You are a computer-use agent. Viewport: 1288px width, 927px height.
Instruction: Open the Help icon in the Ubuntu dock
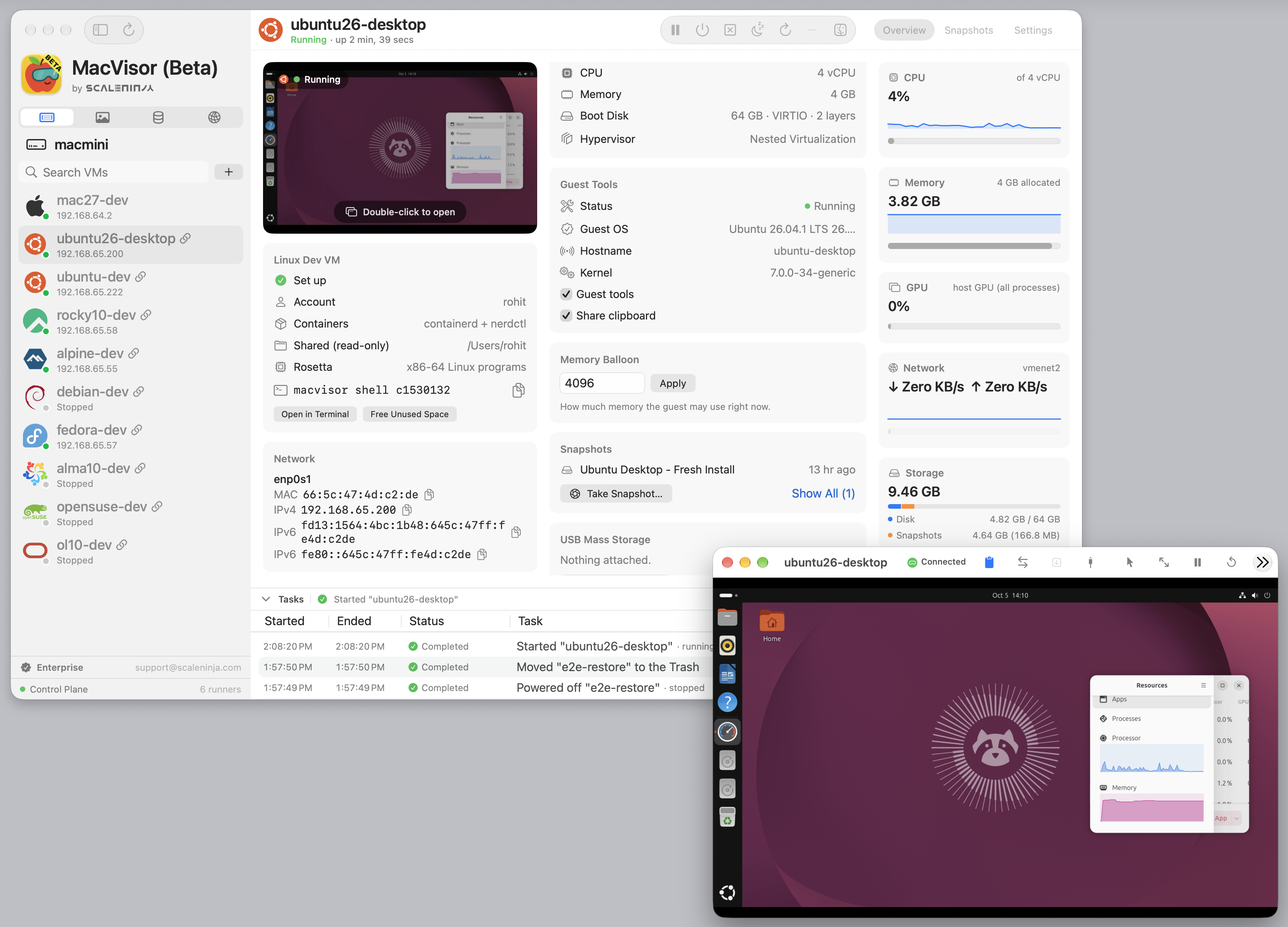click(727, 702)
